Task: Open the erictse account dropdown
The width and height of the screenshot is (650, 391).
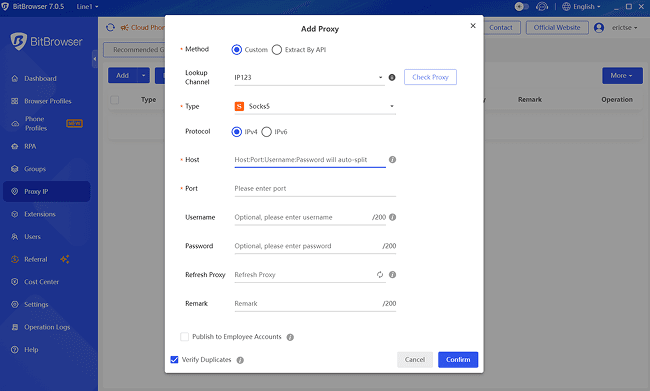Action: click(624, 28)
